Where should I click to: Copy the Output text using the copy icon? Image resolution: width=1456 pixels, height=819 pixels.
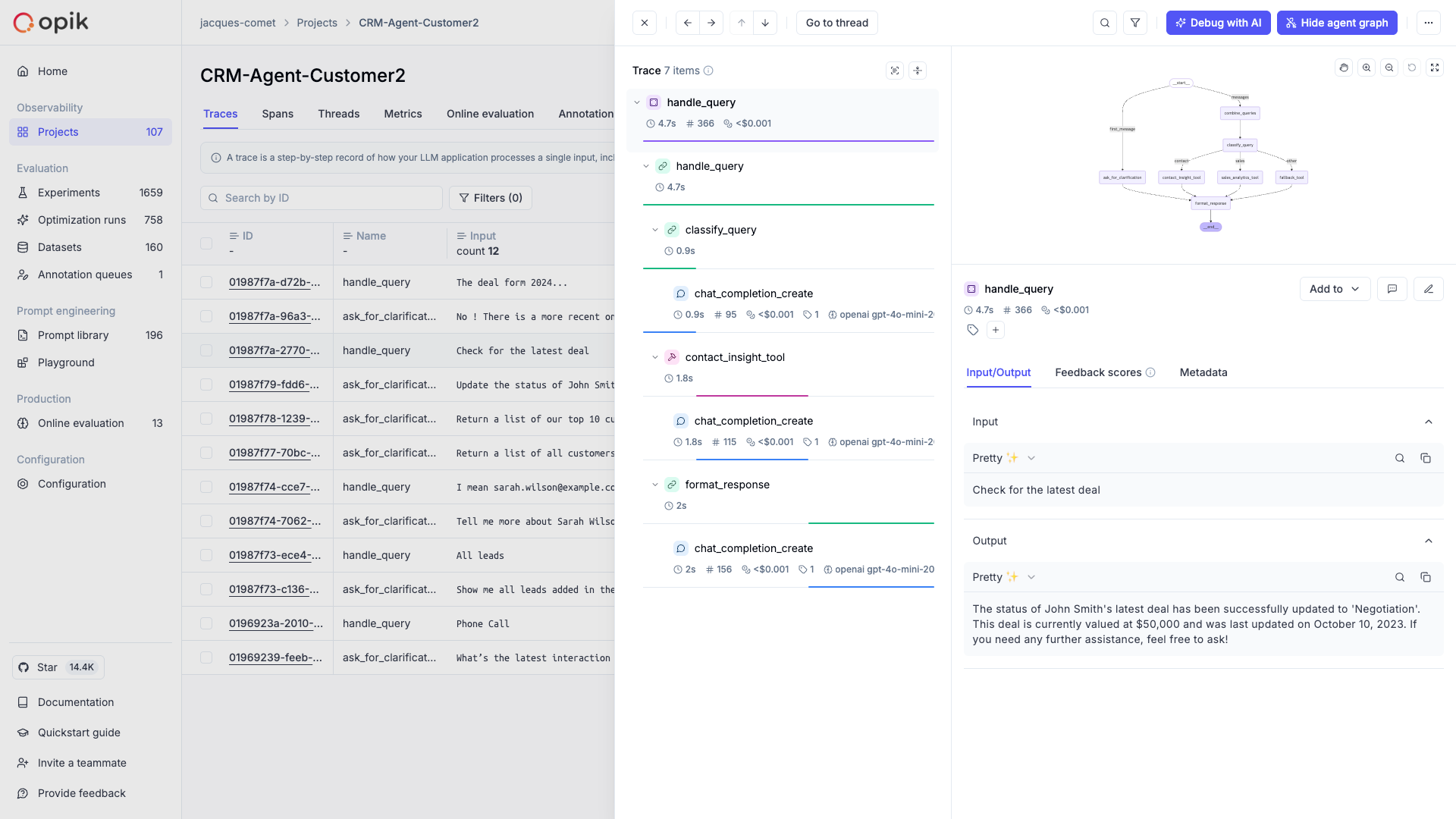click(1426, 577)
